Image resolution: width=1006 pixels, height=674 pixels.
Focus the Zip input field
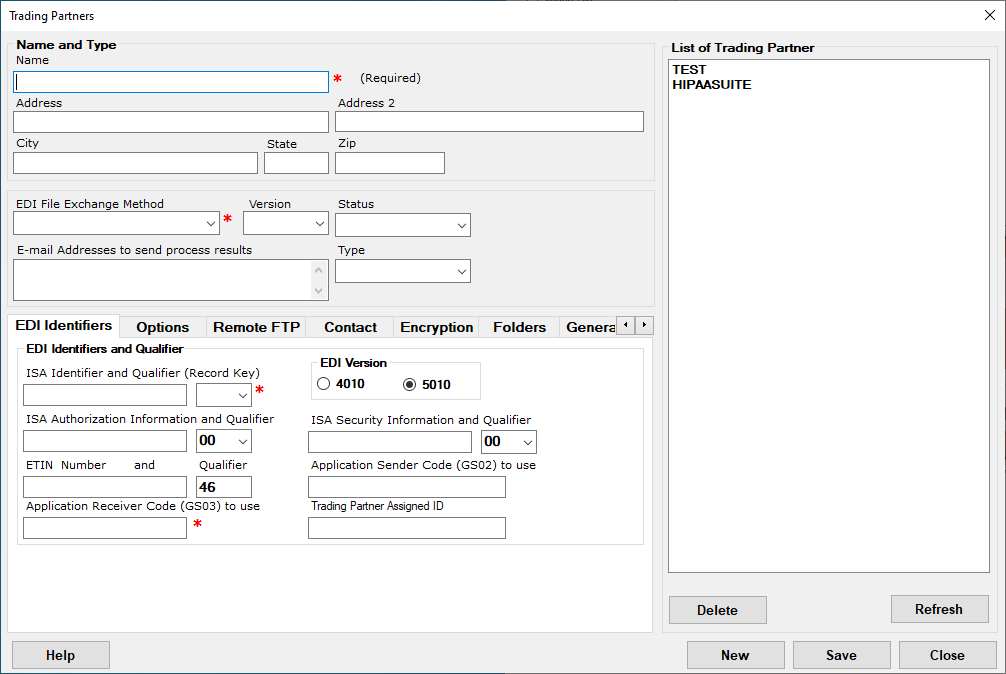click(x=390, y=163)
